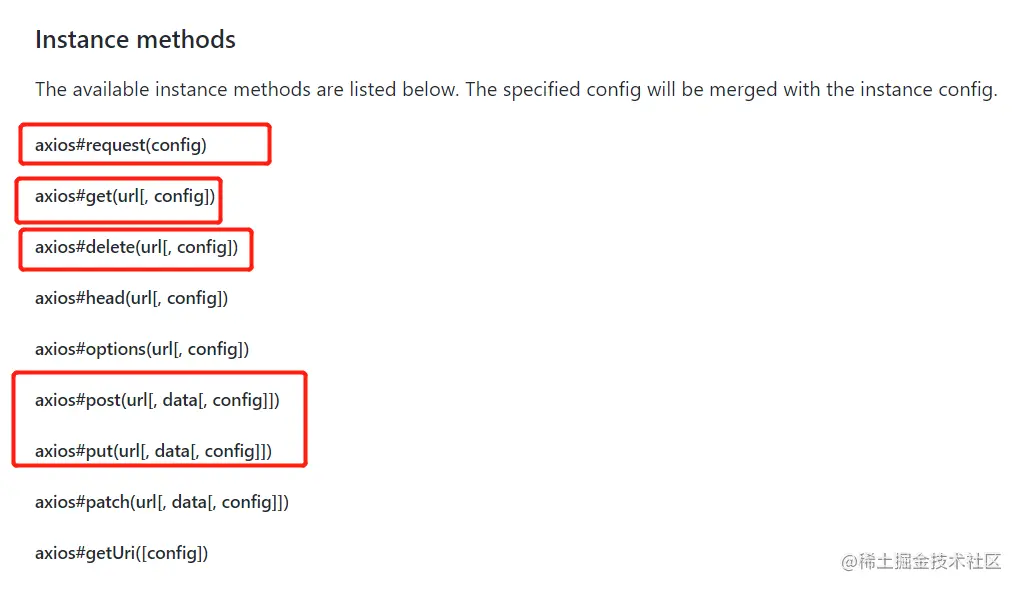Select the axios#patch method line
The image size is (1020, 590).
(x=162, y=502)
